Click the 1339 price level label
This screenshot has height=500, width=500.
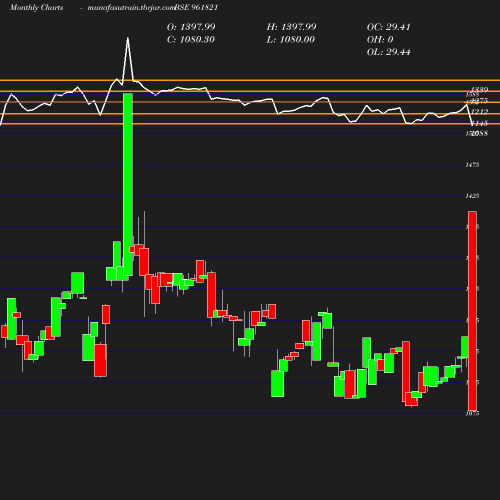pos(480,89)
